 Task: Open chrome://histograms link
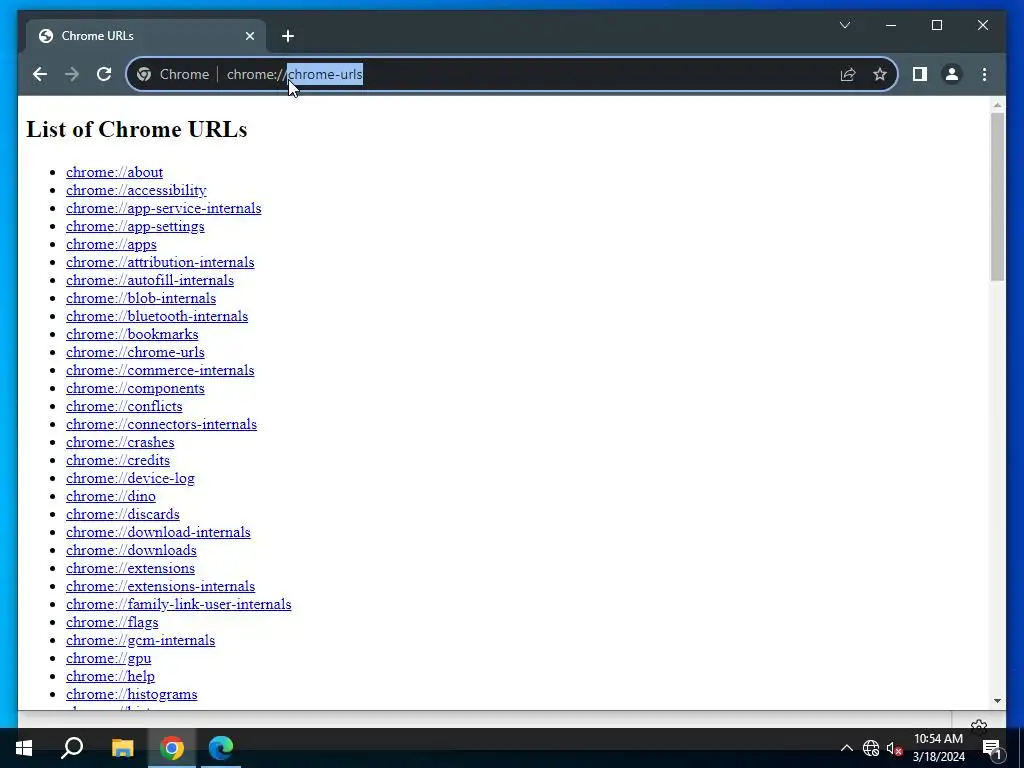point(131,694)
